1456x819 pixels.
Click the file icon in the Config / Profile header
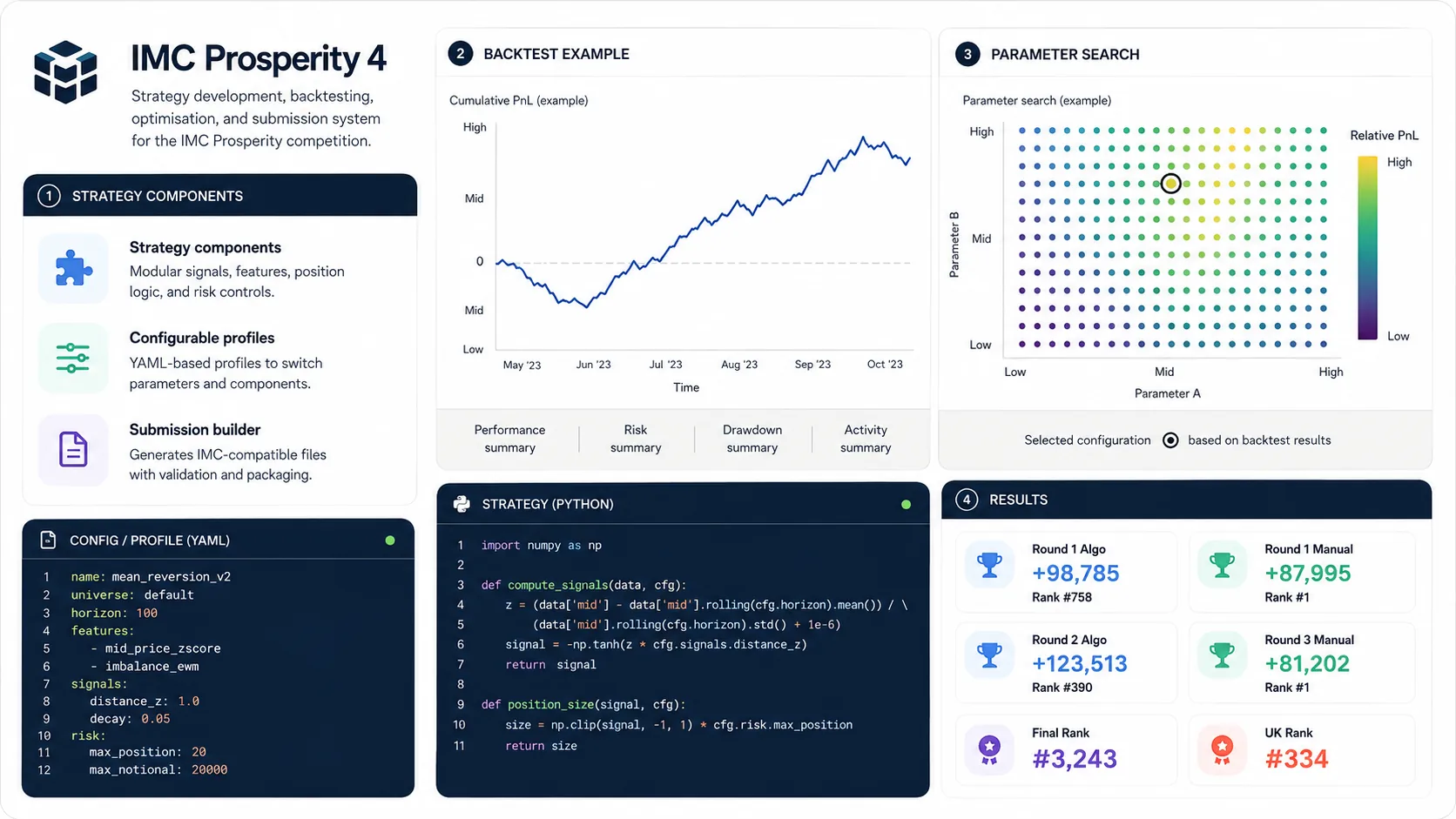tap(48, 540)
